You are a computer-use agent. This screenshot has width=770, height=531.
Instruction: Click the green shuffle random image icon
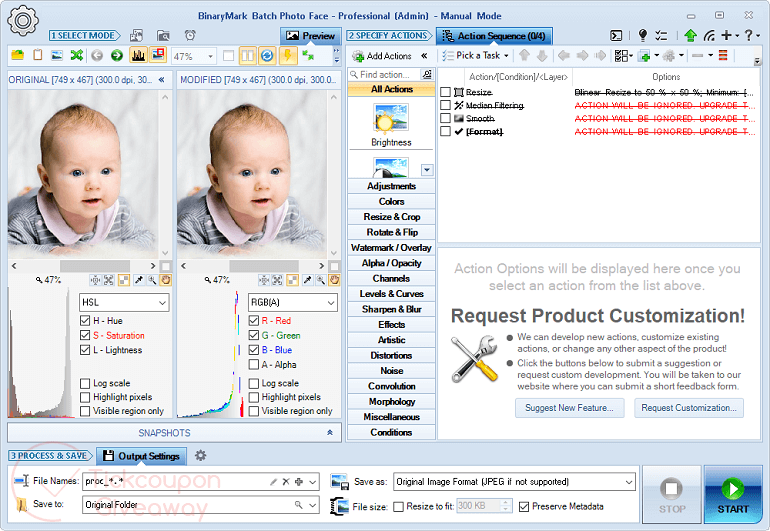(x=77, y=56)
